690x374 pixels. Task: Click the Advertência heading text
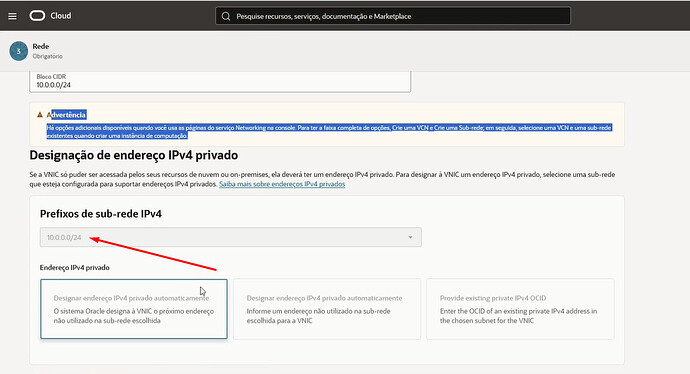click(66, 115)
